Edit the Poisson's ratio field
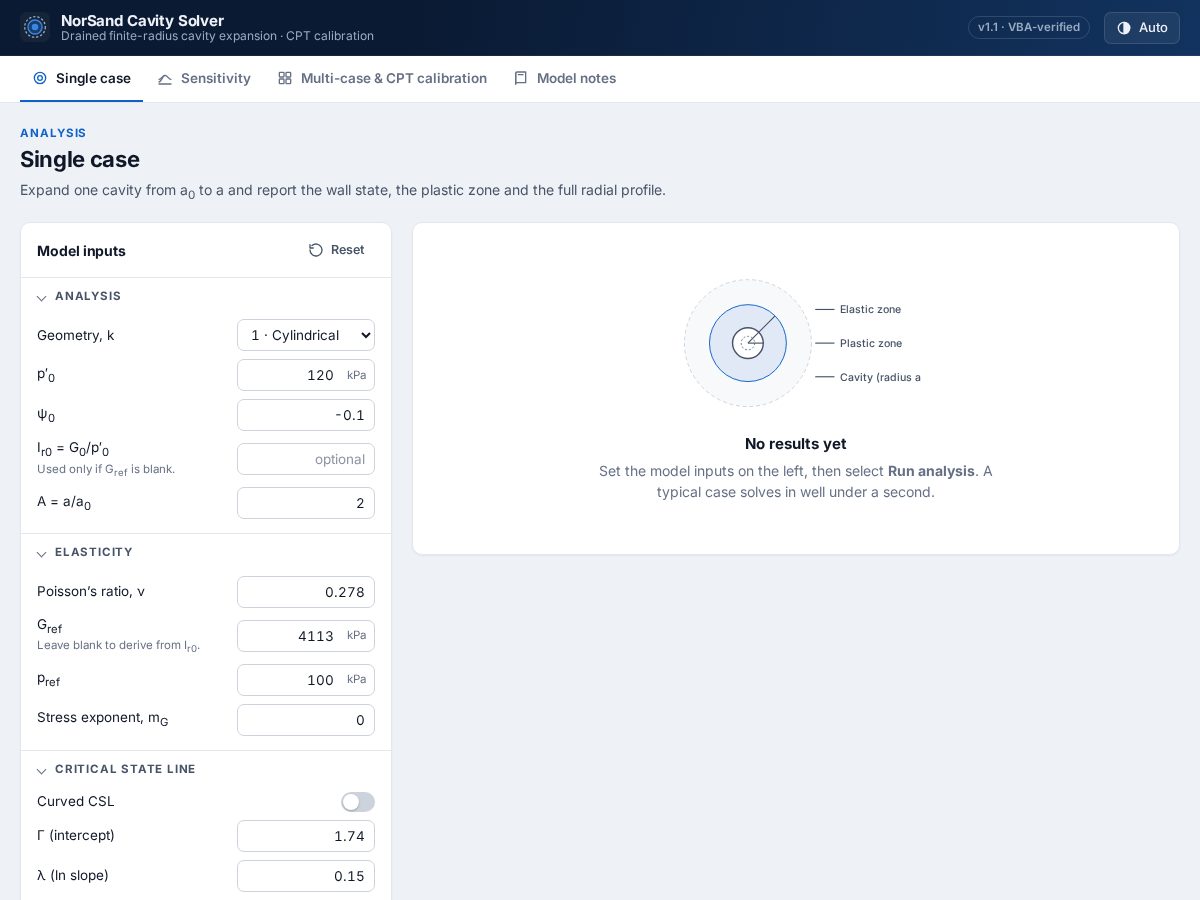 tap(306, 592)
